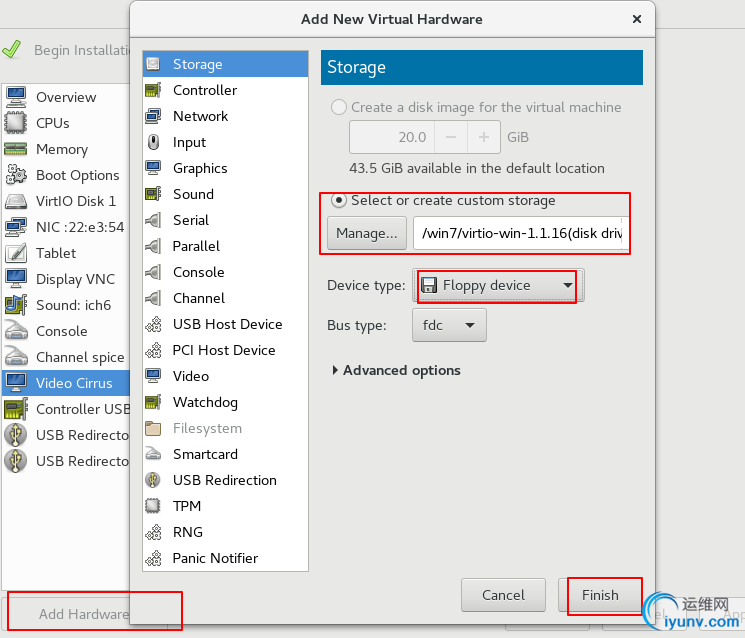Screen dimensions: 745x638
Task: Select the Sound card icon in dialog
Action: point(153,194)
